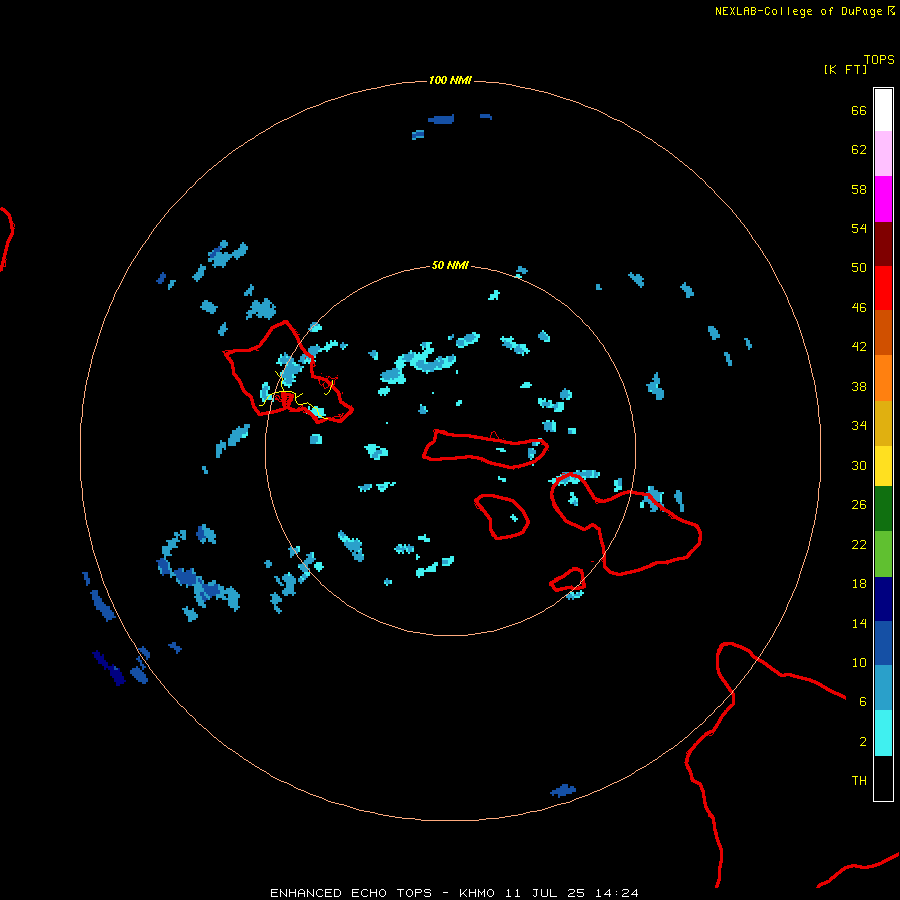Select the gold legend swatch

point(883,423)
